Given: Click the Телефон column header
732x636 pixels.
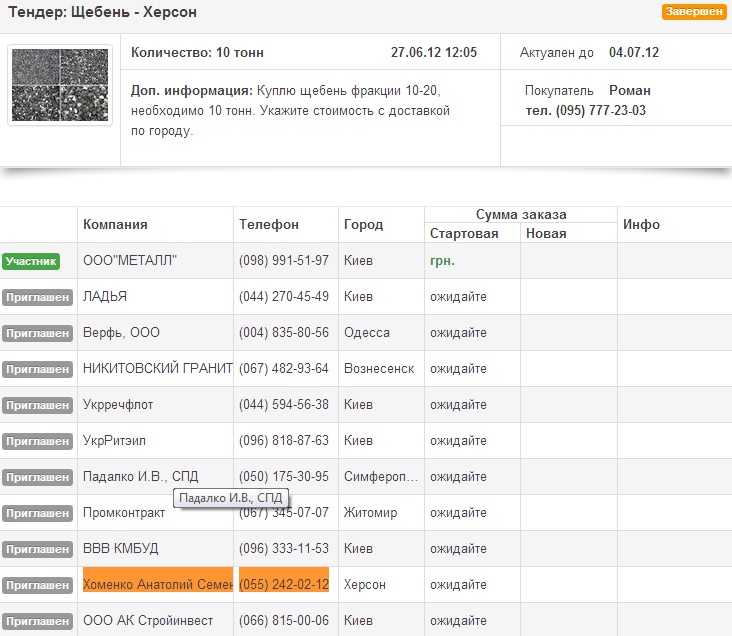Looking at the screenshot, I should pos(269,225).
